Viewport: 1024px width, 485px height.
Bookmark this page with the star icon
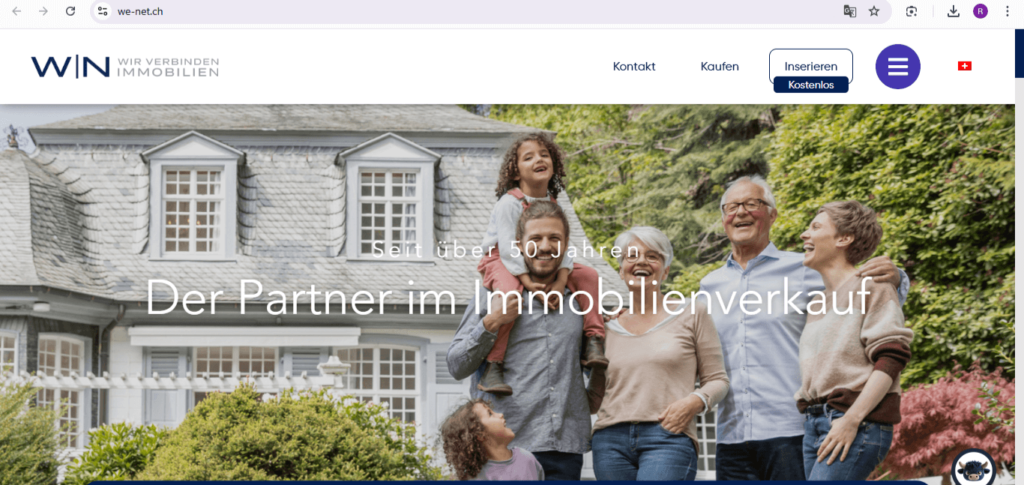tap(874, 11)
